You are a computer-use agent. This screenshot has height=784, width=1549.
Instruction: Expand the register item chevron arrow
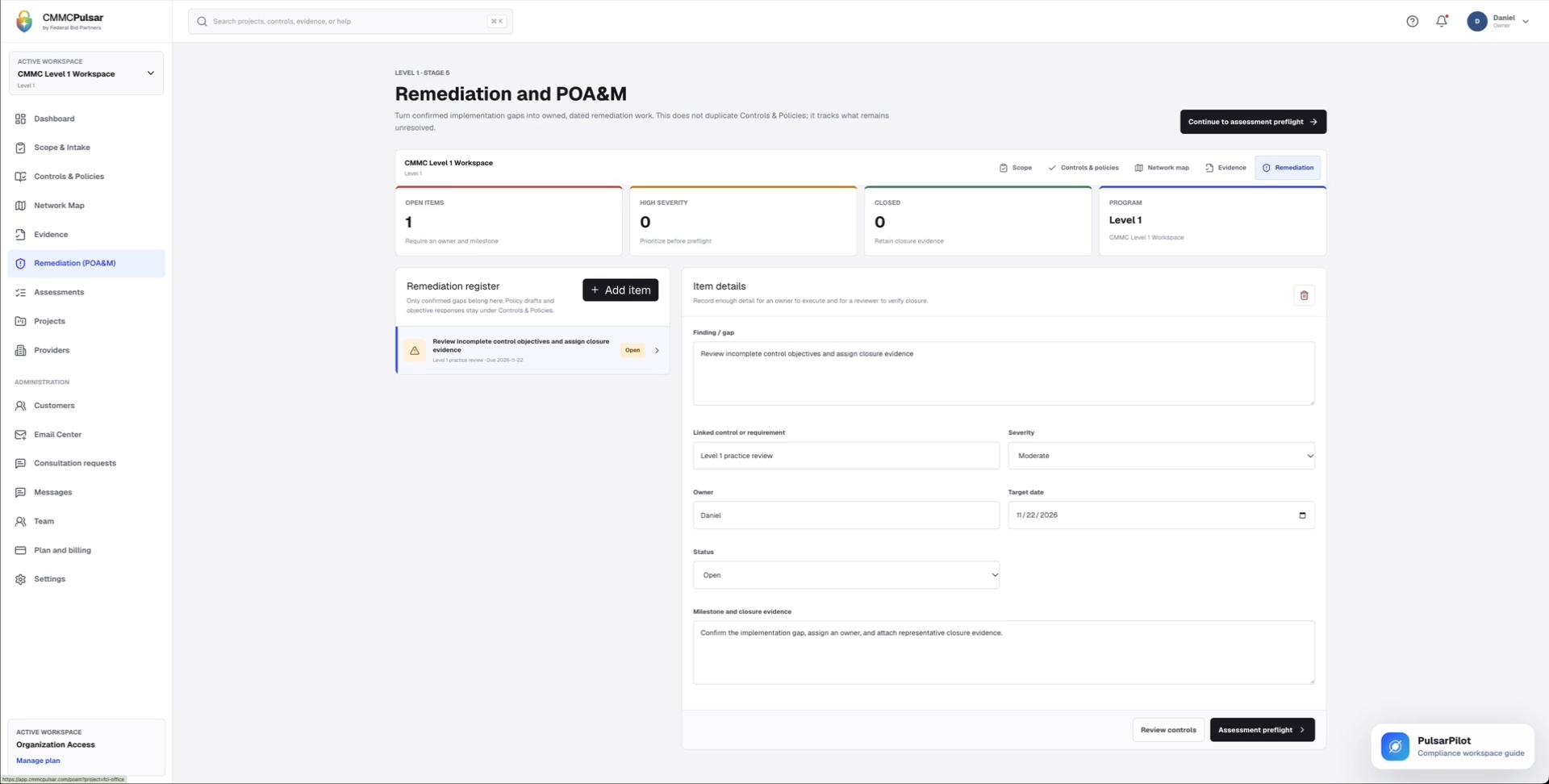(657, 351)
